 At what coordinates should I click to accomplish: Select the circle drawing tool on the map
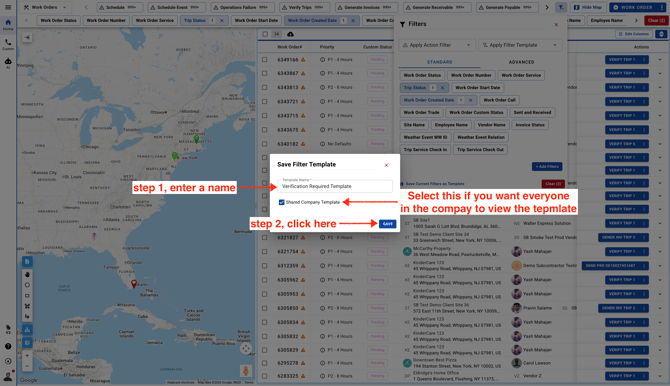[x=27, y=285]
